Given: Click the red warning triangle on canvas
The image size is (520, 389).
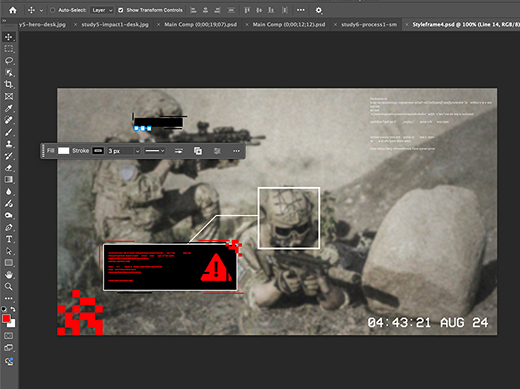Looking at the screenshot, I should [x=216, y=268].
